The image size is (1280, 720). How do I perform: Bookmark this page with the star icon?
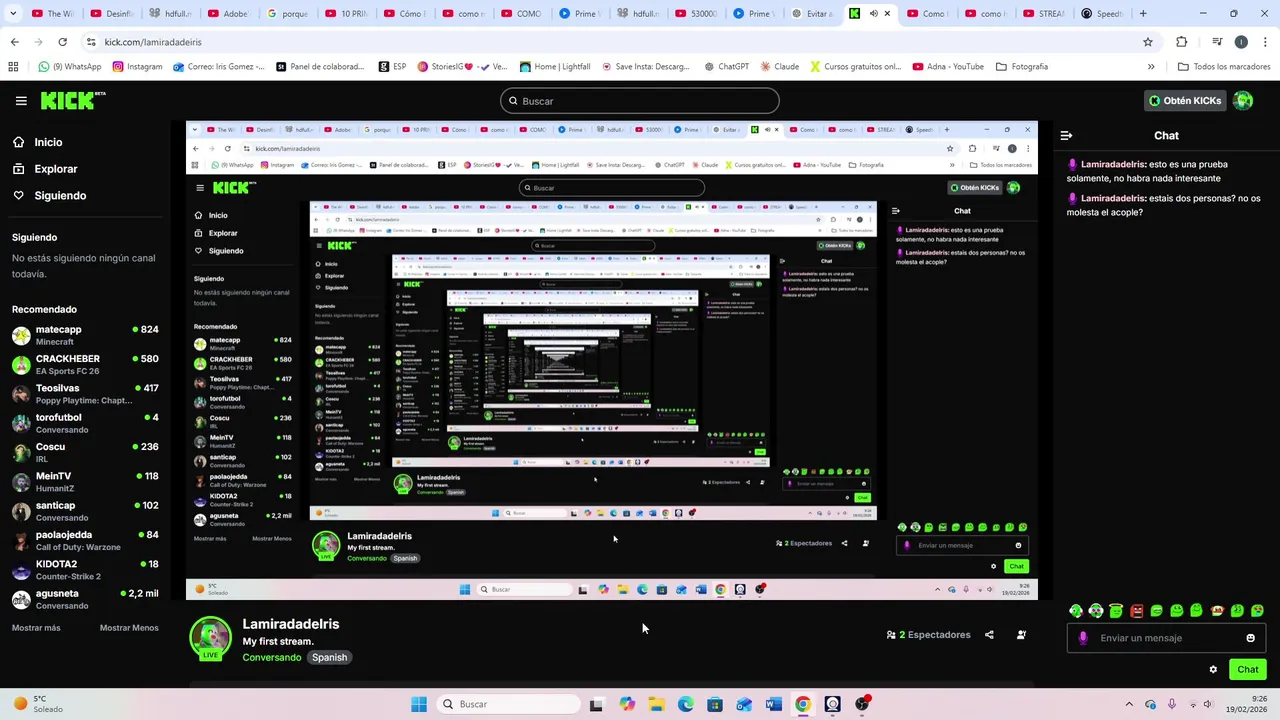[x=1148, y=42]
